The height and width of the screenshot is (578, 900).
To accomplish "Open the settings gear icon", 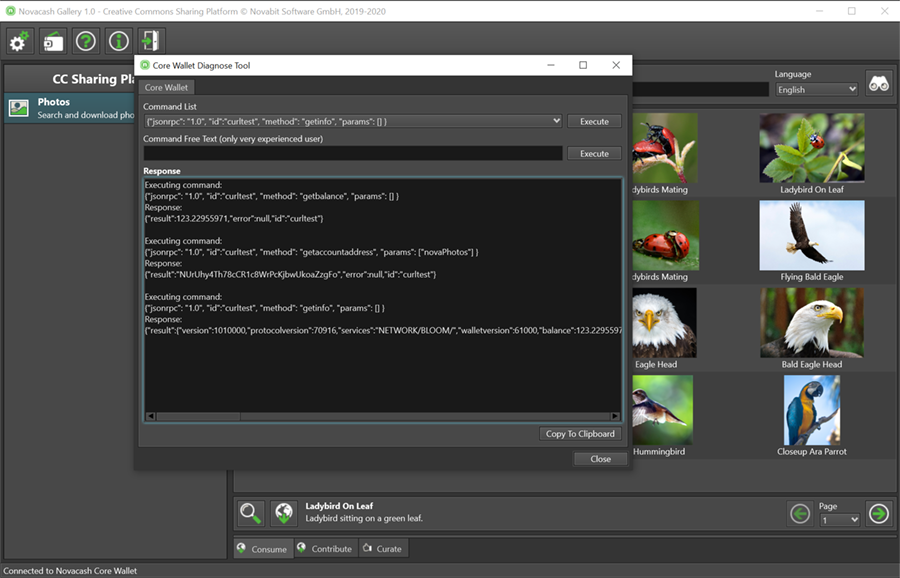I will click(20, 41).
